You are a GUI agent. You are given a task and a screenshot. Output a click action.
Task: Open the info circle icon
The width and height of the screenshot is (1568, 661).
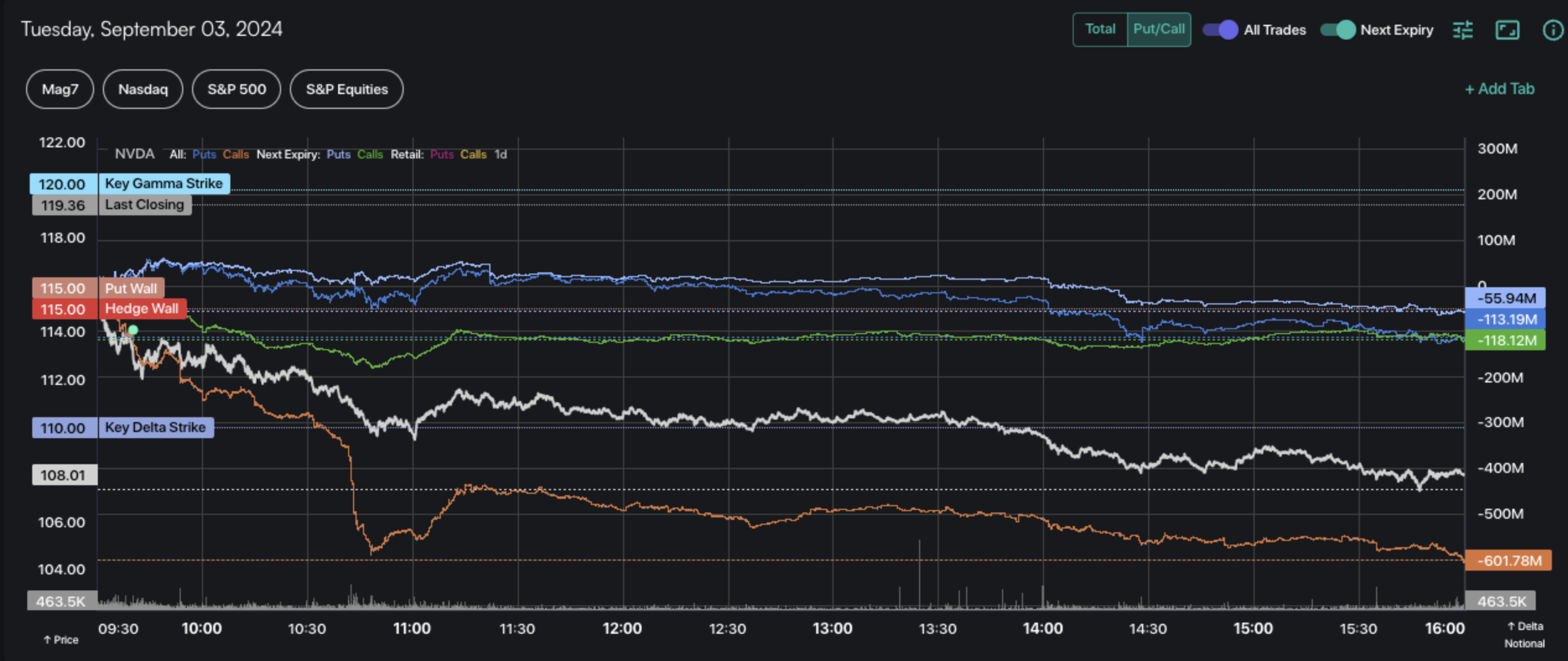pos(1553,30)
